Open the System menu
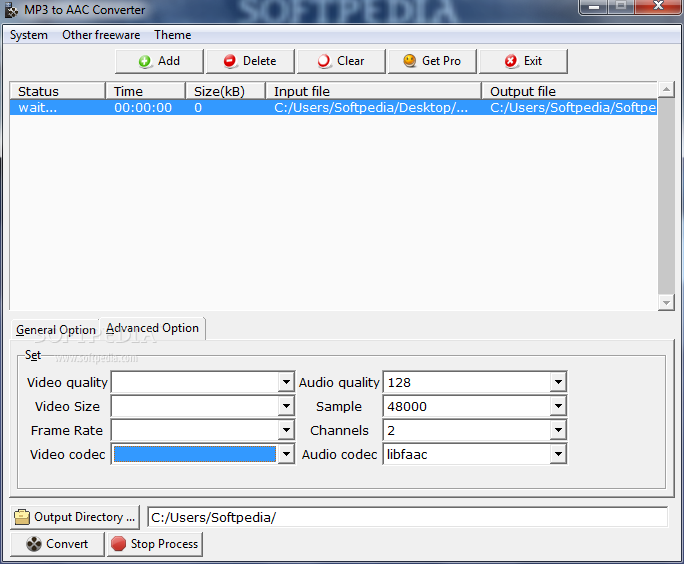 pyautogui.click(x=29, y=35)
